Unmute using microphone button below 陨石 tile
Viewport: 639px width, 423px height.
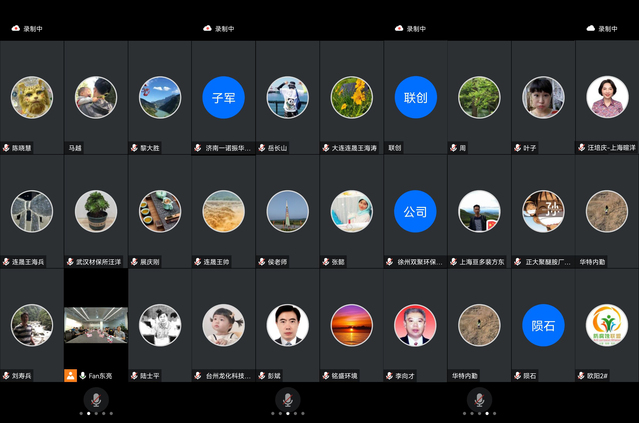(x=479, y=398)
